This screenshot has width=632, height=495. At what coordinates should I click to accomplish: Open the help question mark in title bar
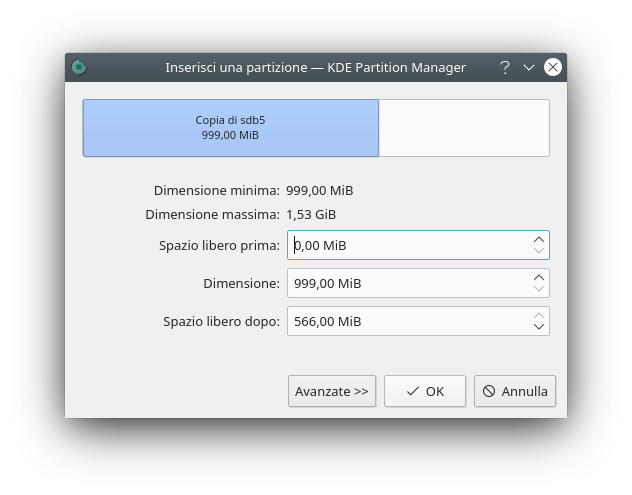505,68
